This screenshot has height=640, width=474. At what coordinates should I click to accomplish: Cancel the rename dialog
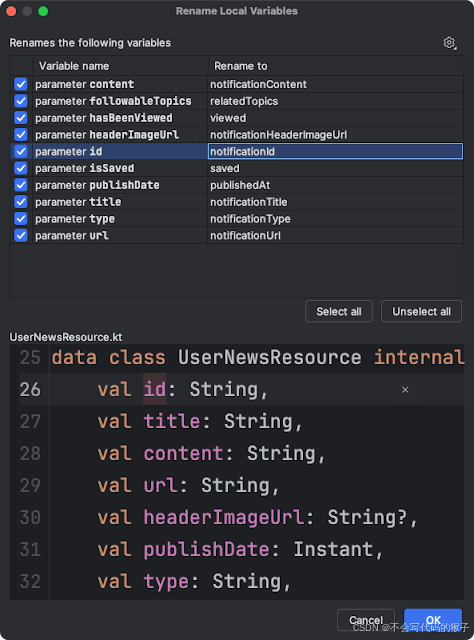coord(366,620)
